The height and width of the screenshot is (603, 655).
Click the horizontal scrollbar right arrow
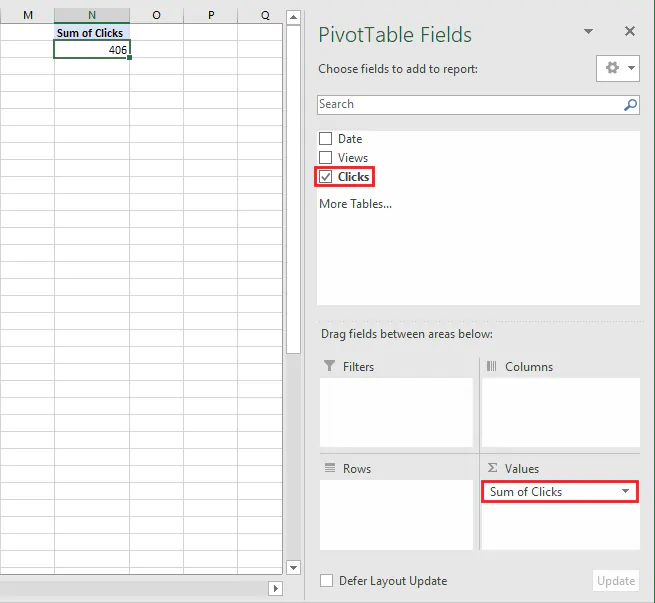click(275, 588)
